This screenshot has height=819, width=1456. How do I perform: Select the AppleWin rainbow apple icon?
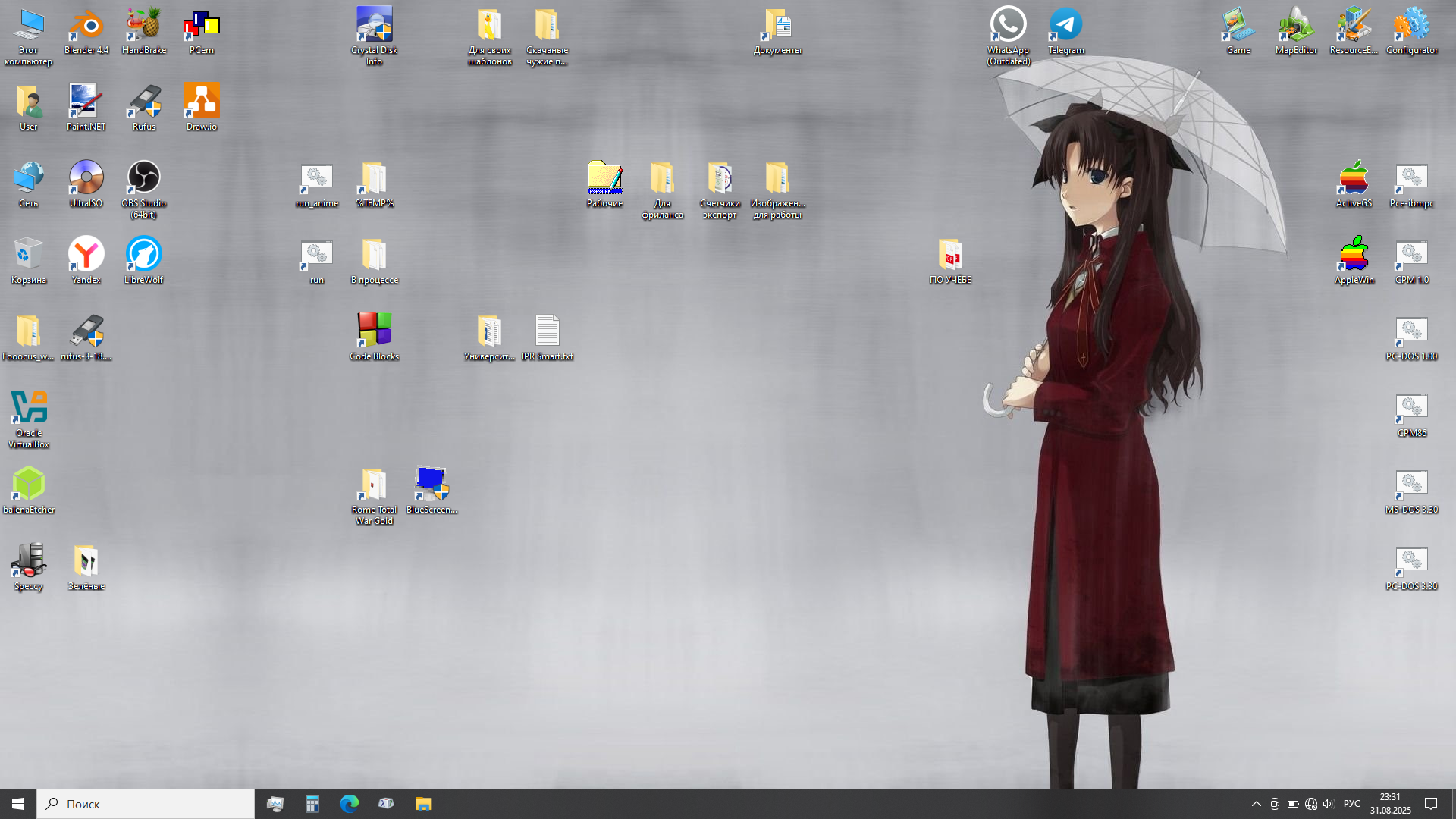coord(1354,261)
